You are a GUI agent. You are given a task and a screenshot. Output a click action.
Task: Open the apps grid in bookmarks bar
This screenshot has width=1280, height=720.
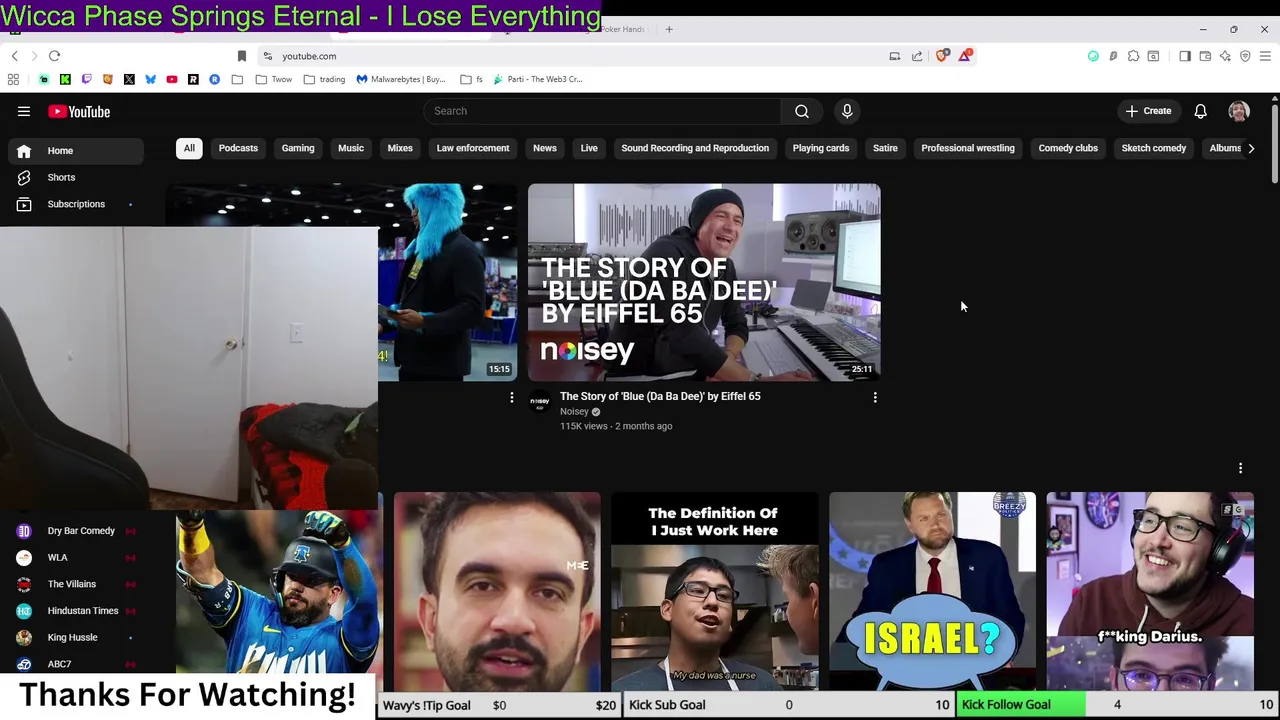click(x=13, y=79)
